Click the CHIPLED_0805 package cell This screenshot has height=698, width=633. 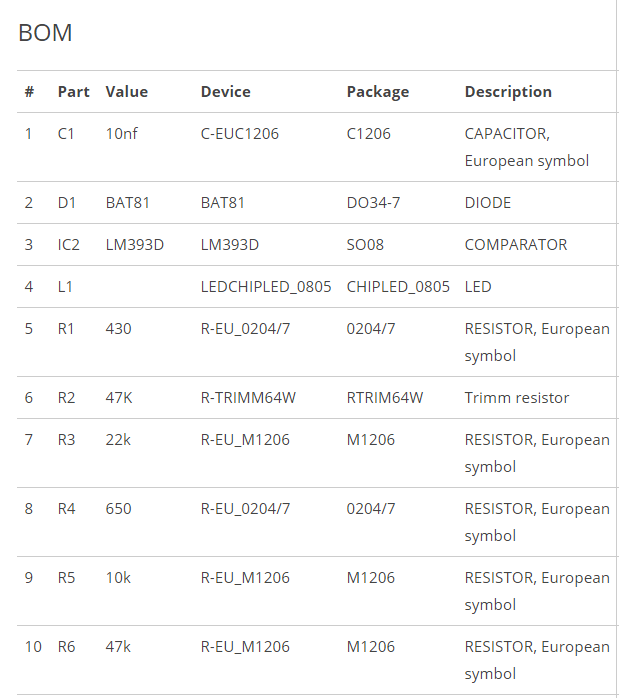[x=398, y=287]
